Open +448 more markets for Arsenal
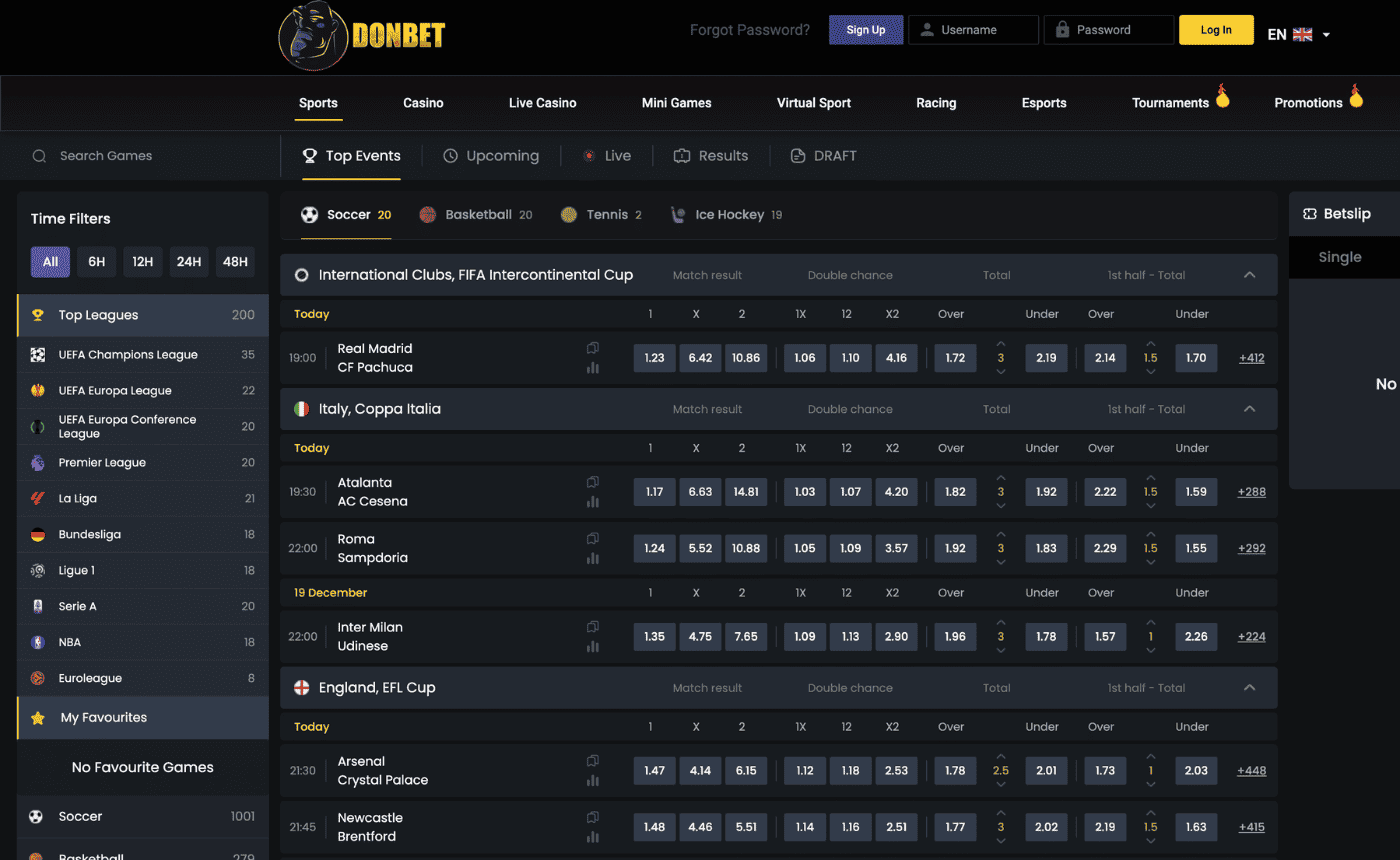Screen dimensions: 1400x860 point(1252,771)
